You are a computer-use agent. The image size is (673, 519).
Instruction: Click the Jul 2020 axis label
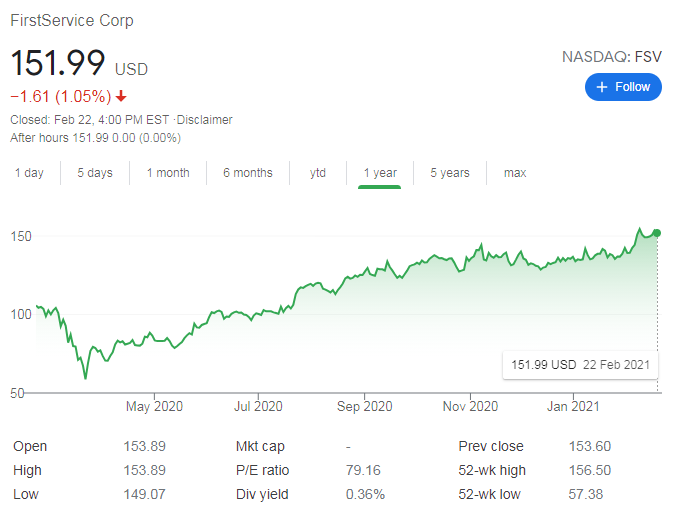point(258,406)
